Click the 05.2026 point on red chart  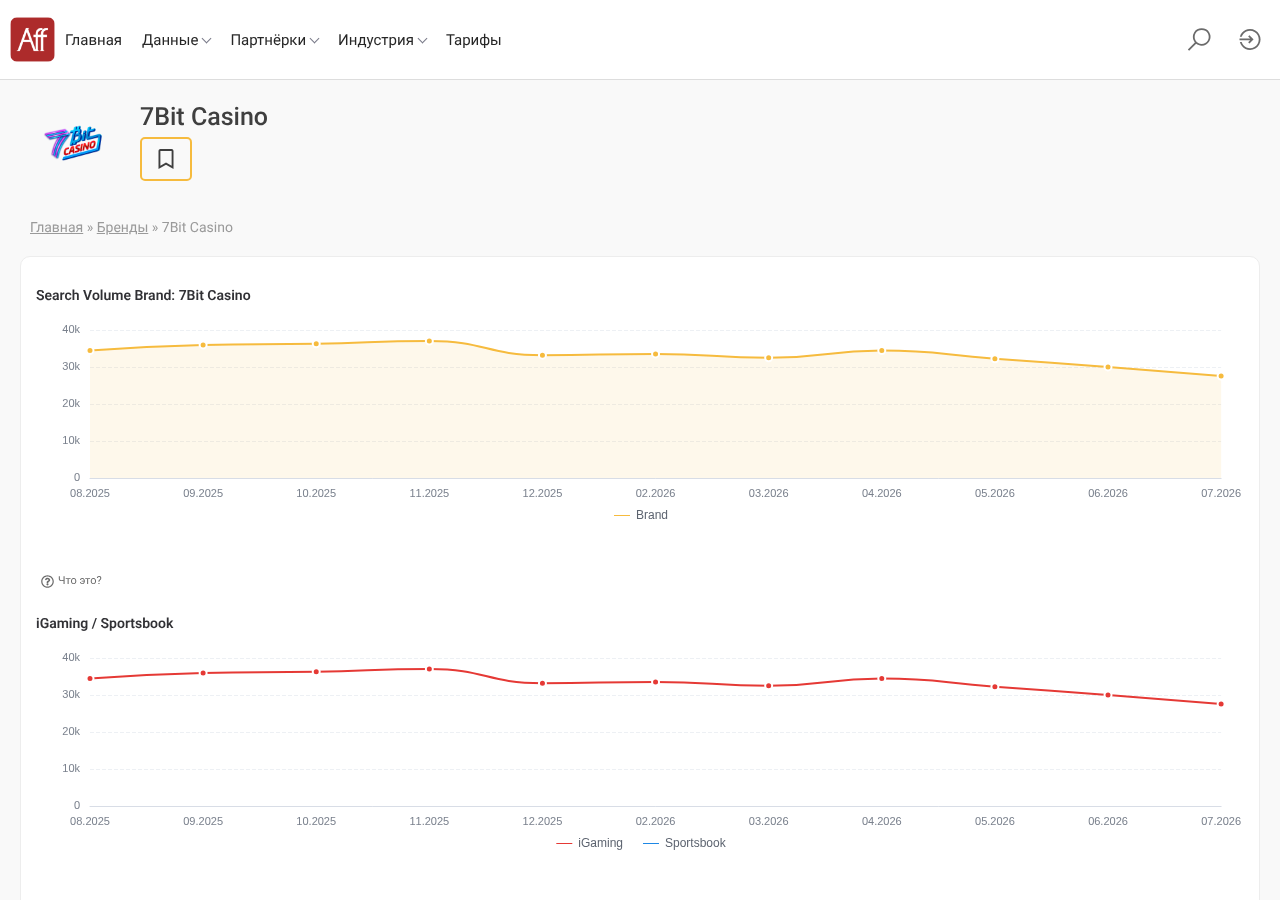click(995, 687)
